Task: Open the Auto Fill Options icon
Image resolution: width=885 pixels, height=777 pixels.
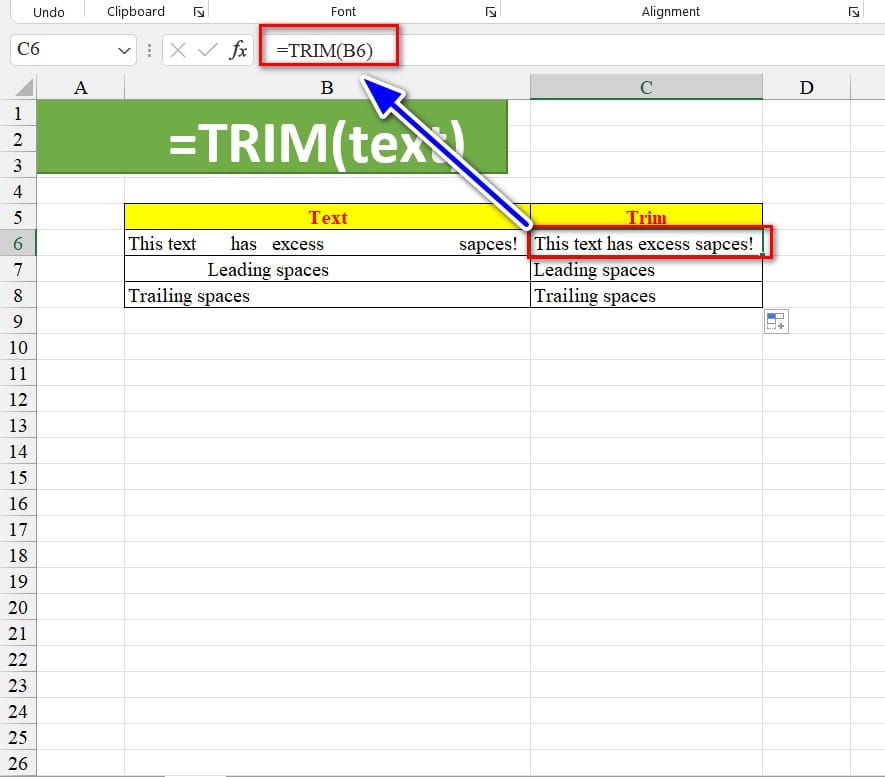Action: 776,321
